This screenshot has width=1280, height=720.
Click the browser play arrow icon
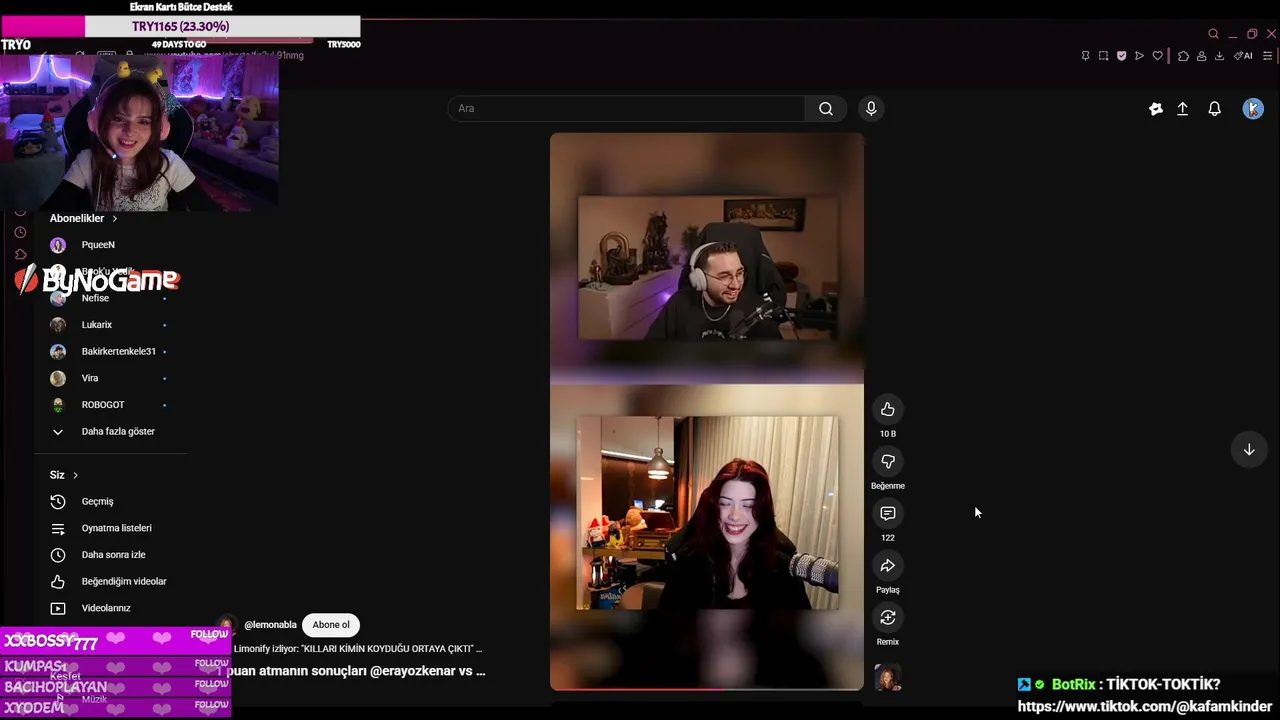point(1139,56)
